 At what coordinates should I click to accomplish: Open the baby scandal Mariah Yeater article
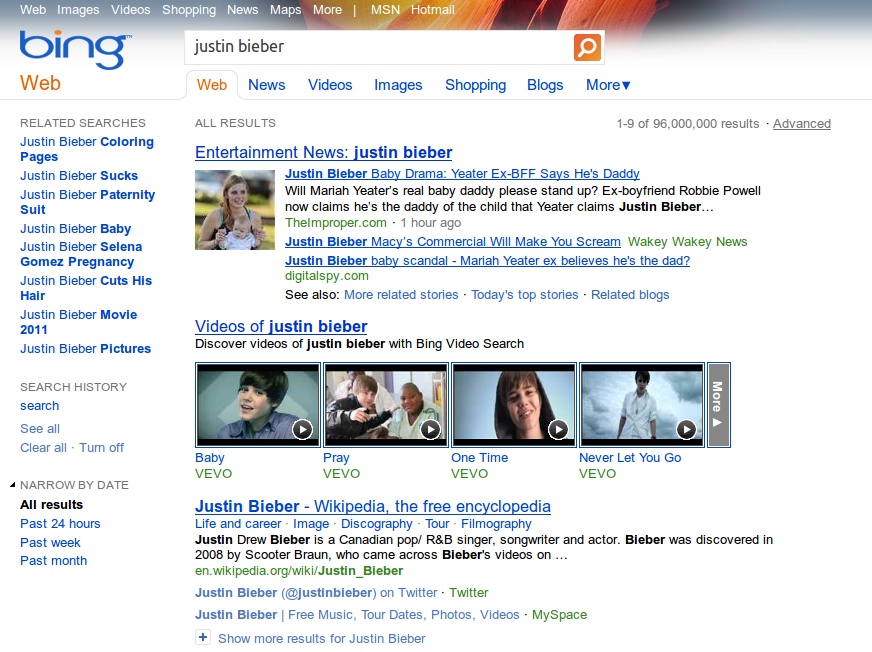coord(487,260)
